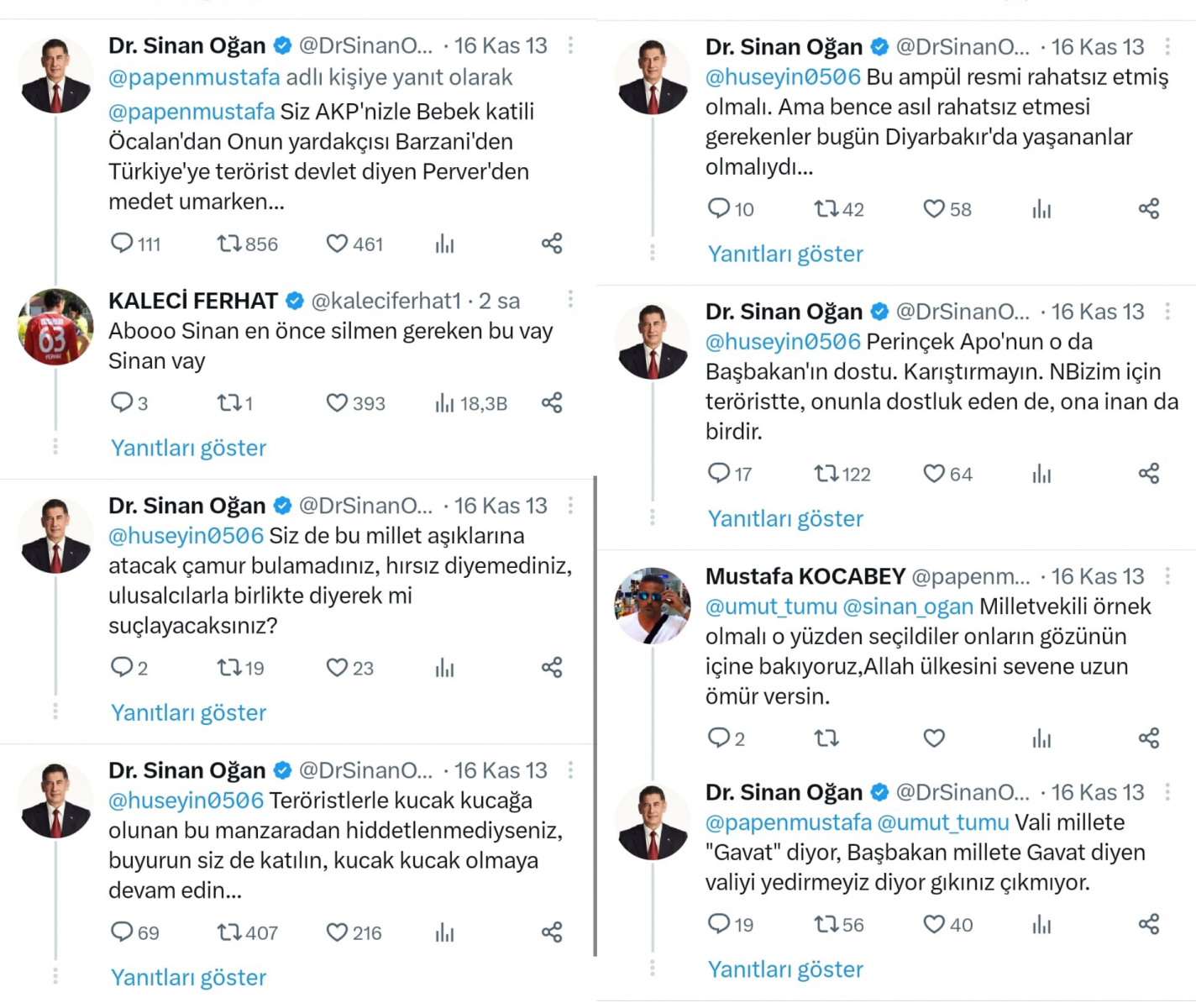Image resolution: width=1196 pixels, height=1008 pixels.
Task: Show replies under KALECİ FERHAT's tweet
Action: 188,448
